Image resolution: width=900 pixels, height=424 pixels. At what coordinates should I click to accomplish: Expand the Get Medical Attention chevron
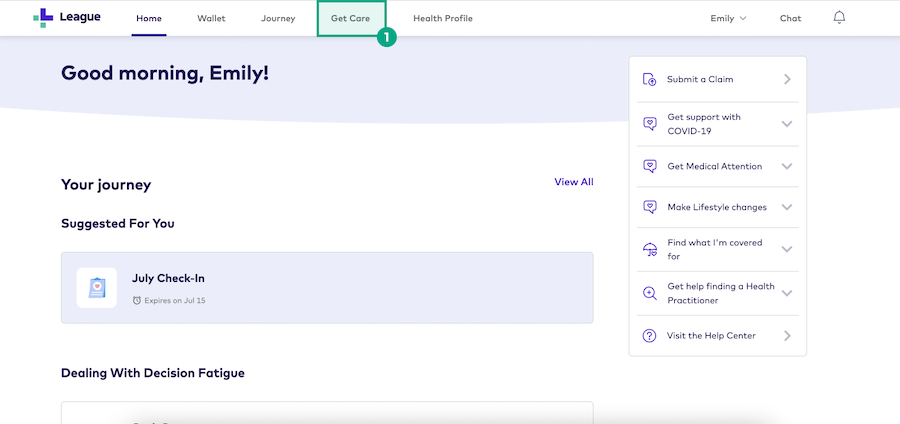pyautogui.click(x=787, y=166)
